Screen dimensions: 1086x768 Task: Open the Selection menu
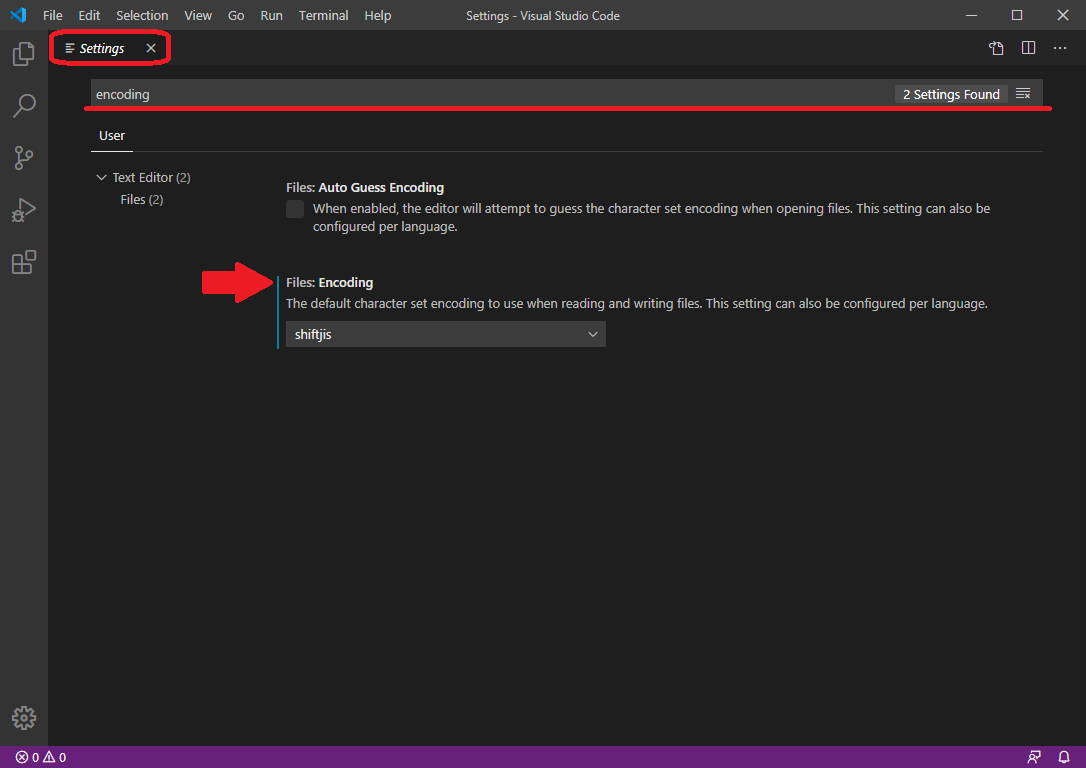coord(142,15)
